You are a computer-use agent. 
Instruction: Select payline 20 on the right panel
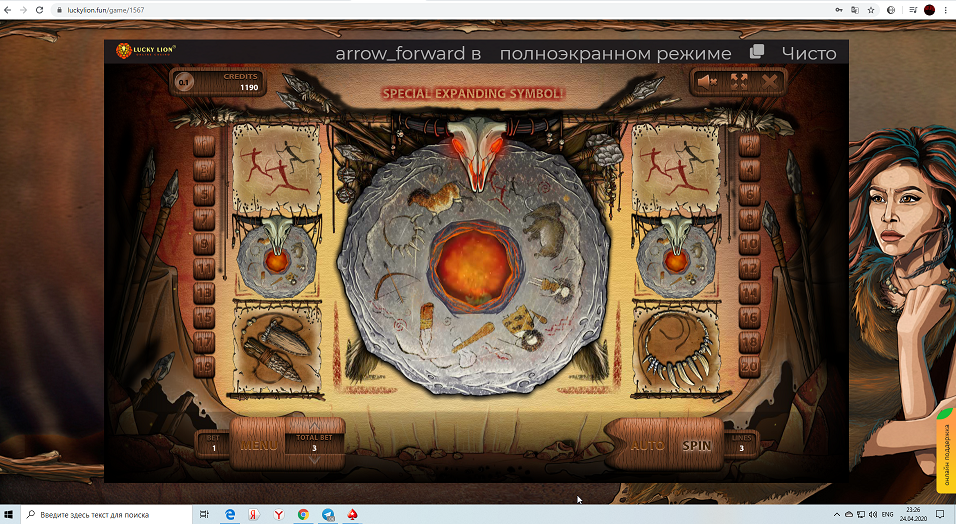coord(749,367)
